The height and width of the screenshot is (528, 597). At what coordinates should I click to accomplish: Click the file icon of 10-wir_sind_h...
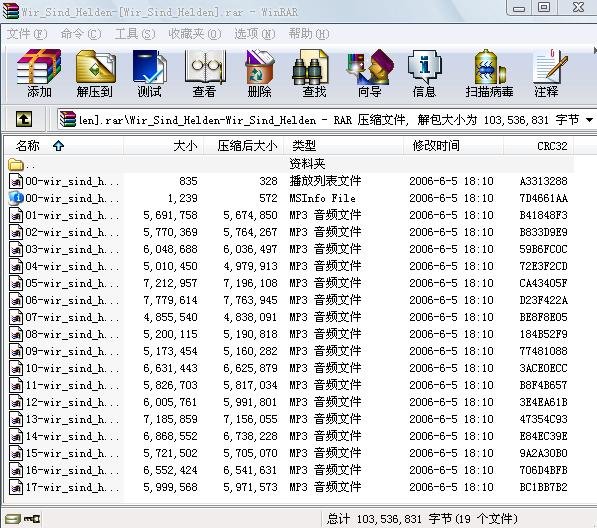point(16,368)
